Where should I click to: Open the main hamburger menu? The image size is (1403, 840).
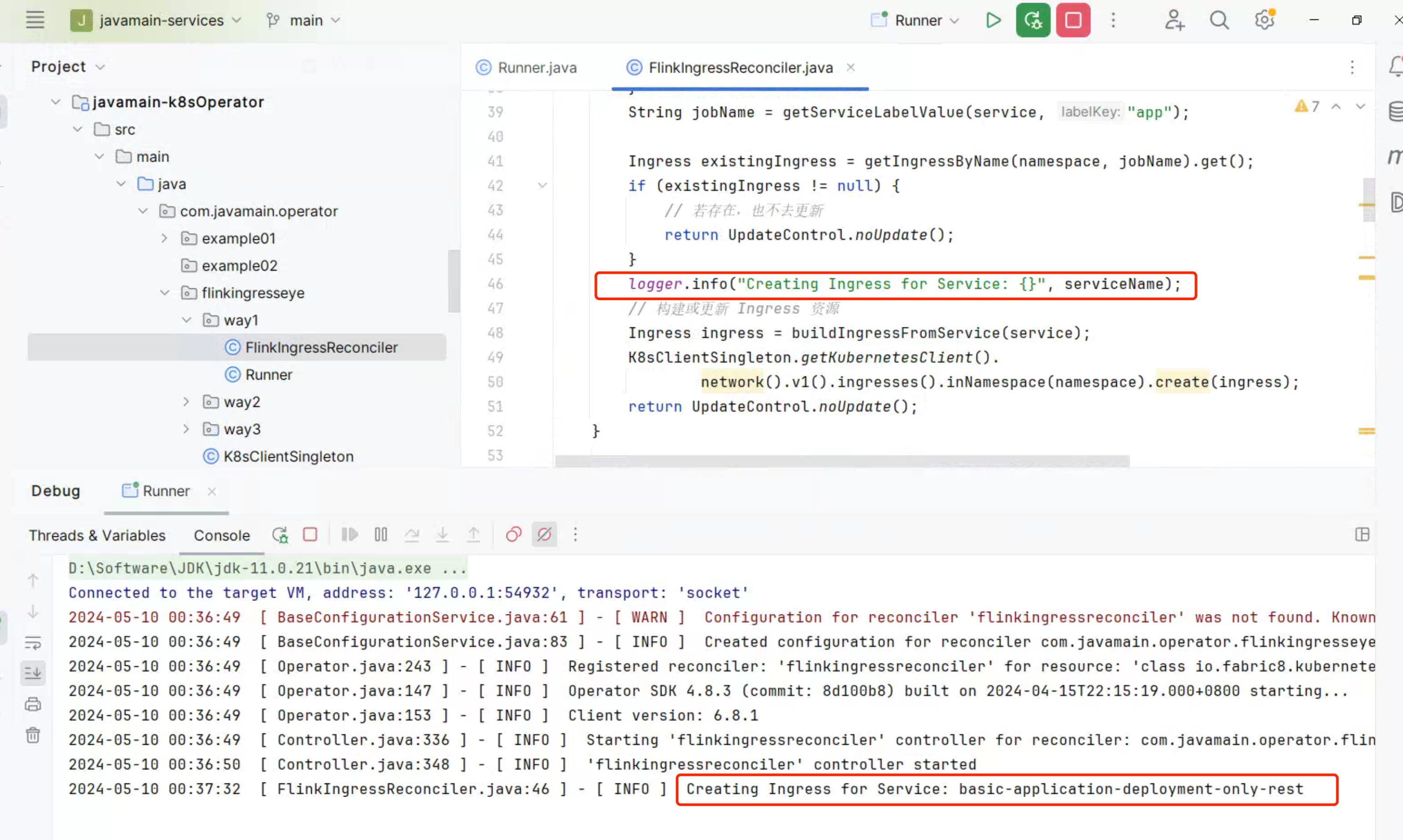(x=35, y=20)
